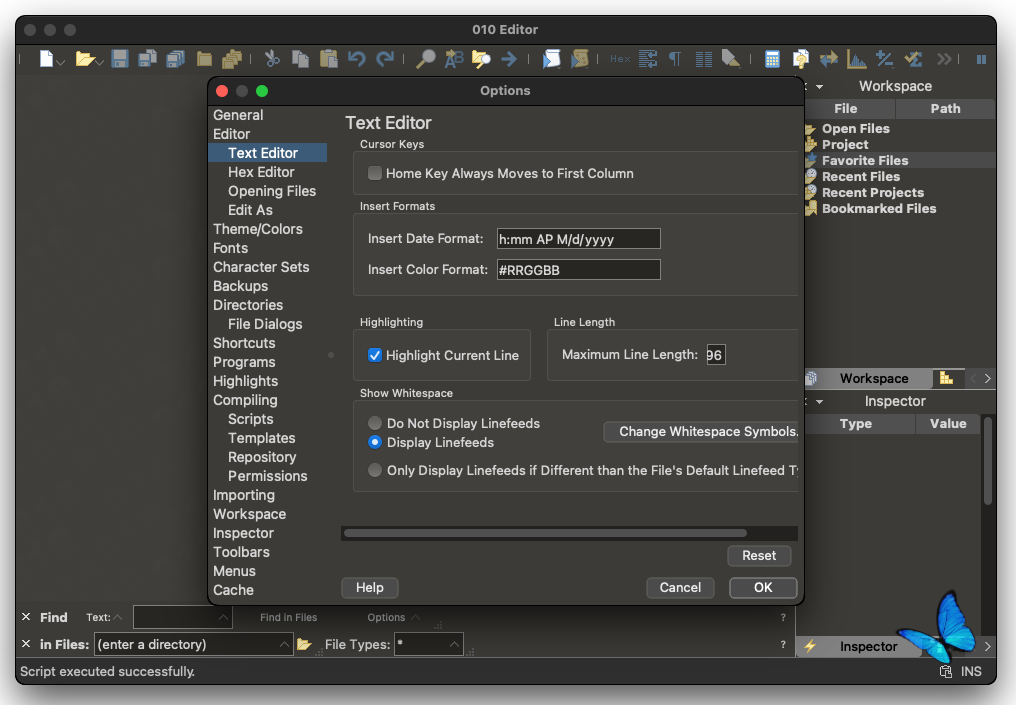Cancel the Options dialog

680,587
